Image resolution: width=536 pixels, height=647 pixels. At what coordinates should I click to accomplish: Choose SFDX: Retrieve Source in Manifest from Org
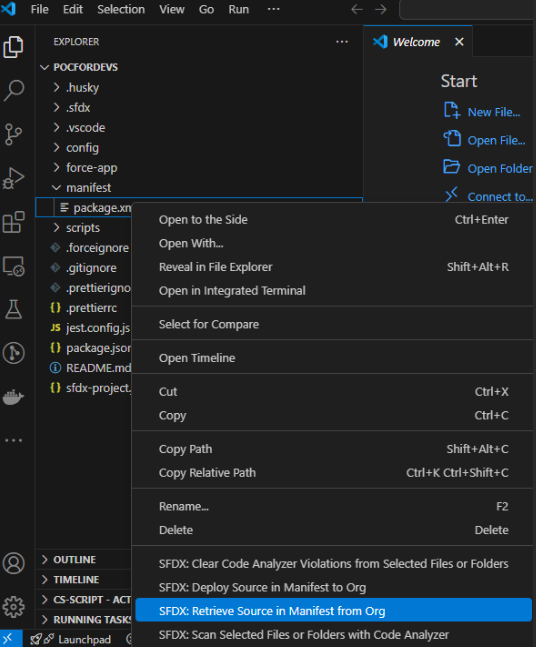[333, 610]
